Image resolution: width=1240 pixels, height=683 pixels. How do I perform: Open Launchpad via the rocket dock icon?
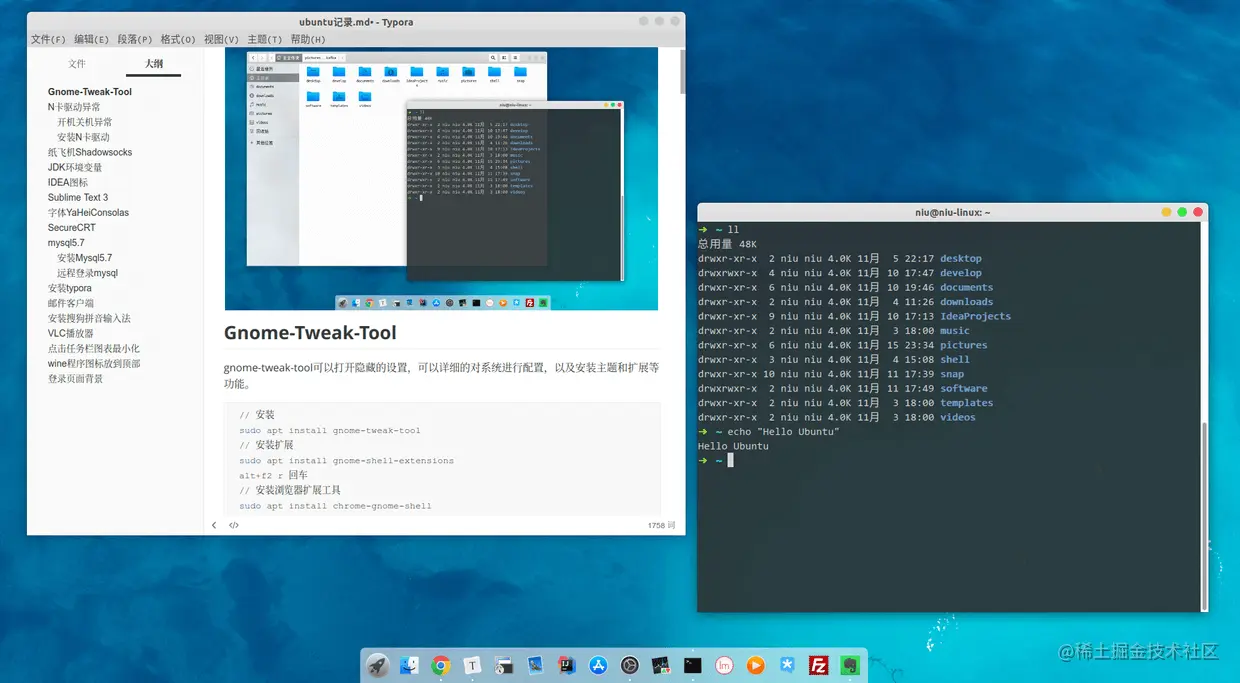click(378, 664)
